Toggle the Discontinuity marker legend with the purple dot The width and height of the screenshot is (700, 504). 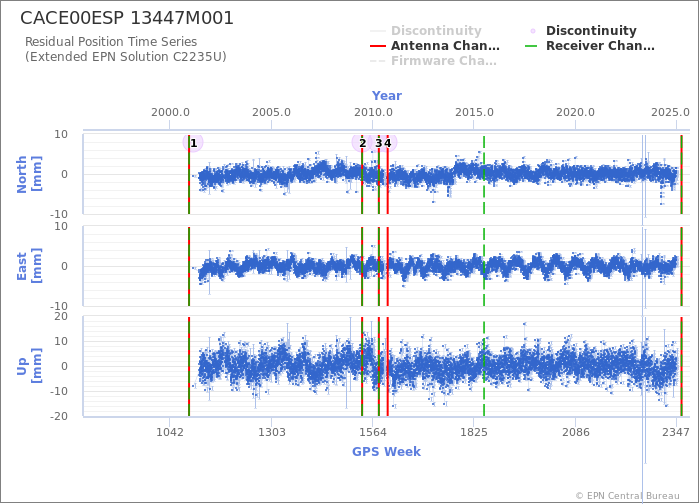[583, 30]
